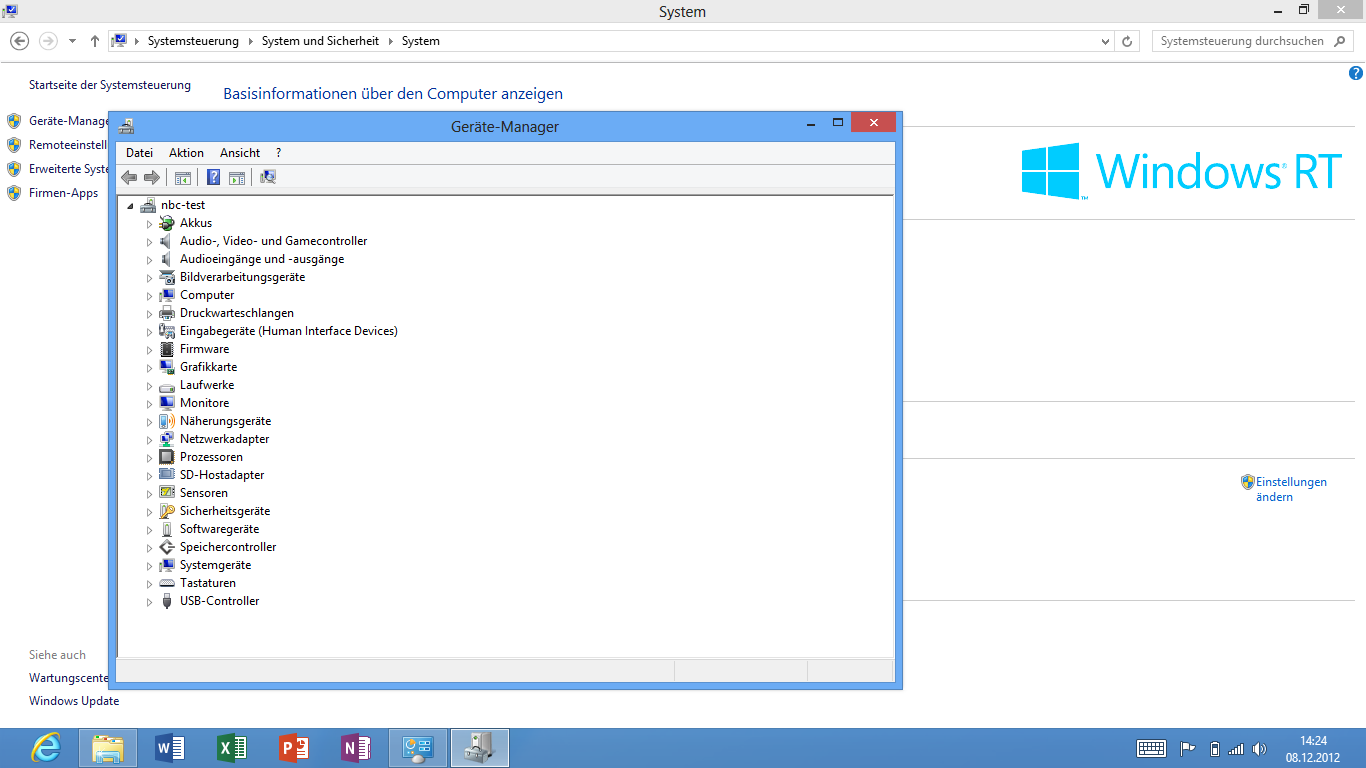The image size is (1366, 768).
Task: Open Internet Explorer from the taskbar
Action: coord(46,748)
